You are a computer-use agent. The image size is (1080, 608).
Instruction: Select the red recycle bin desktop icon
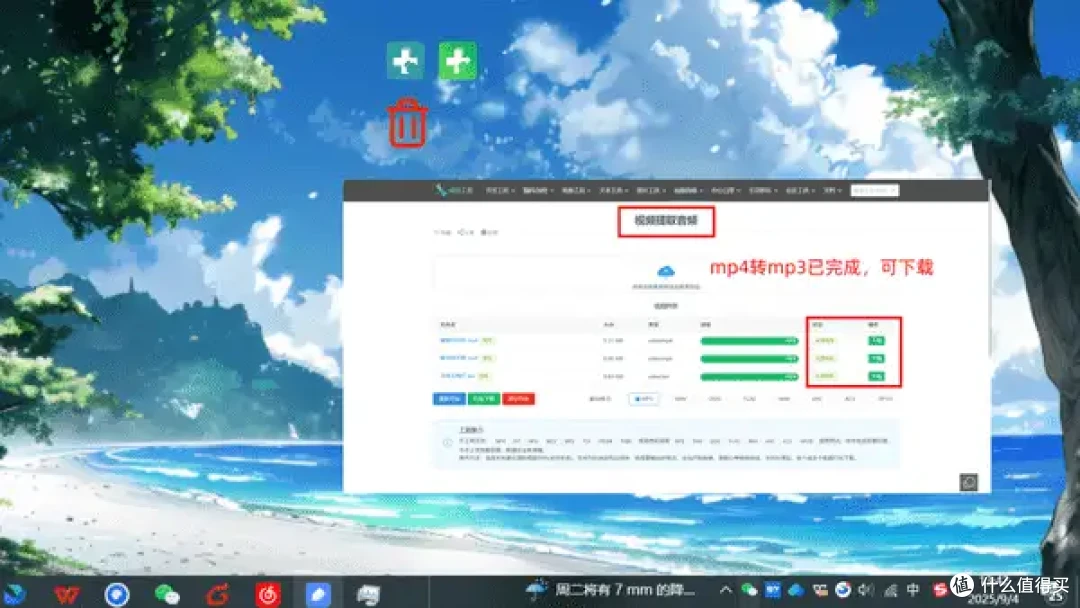[x=408, y=123]
